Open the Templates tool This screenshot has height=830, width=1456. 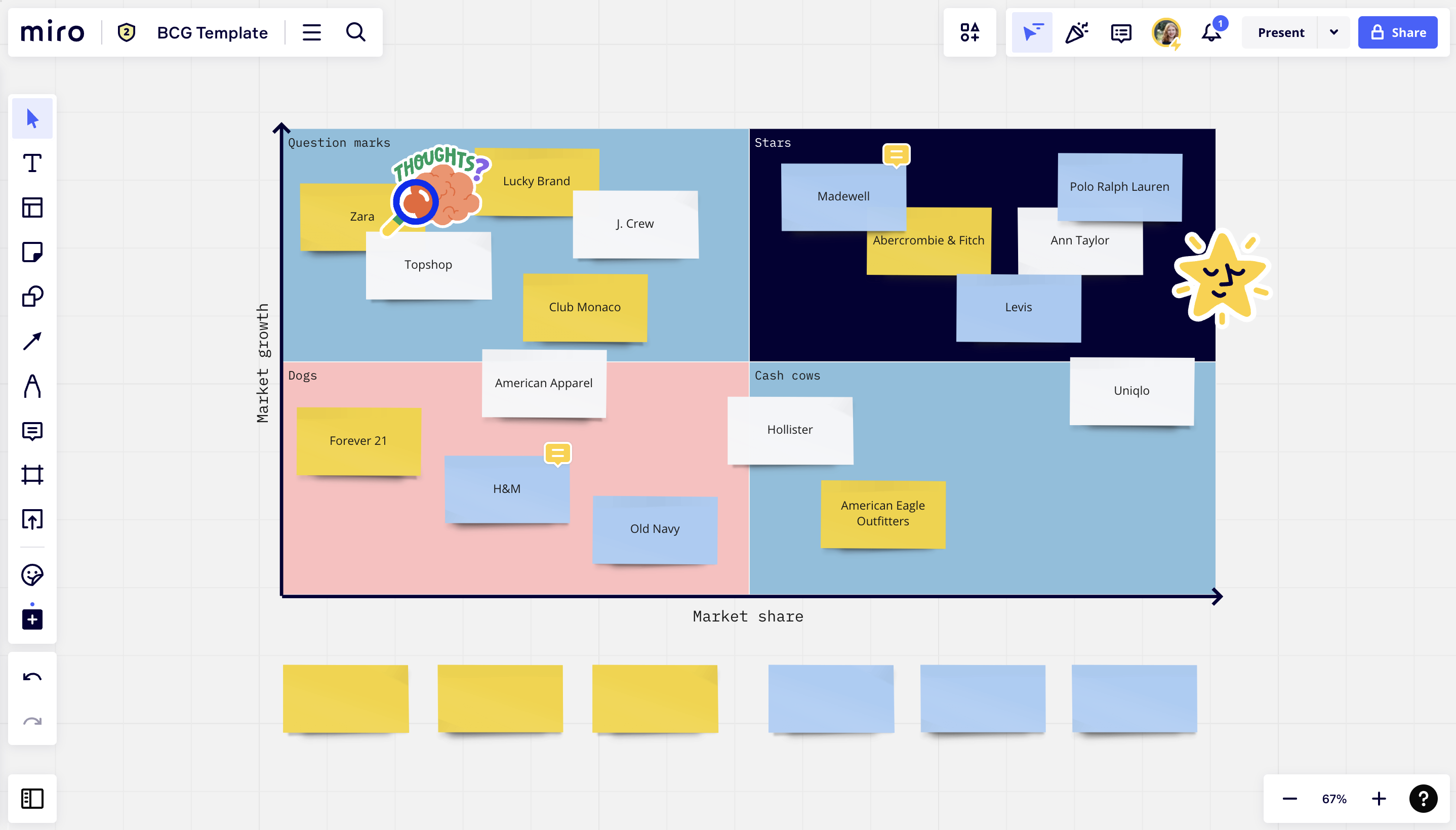(x=32, y=207)
